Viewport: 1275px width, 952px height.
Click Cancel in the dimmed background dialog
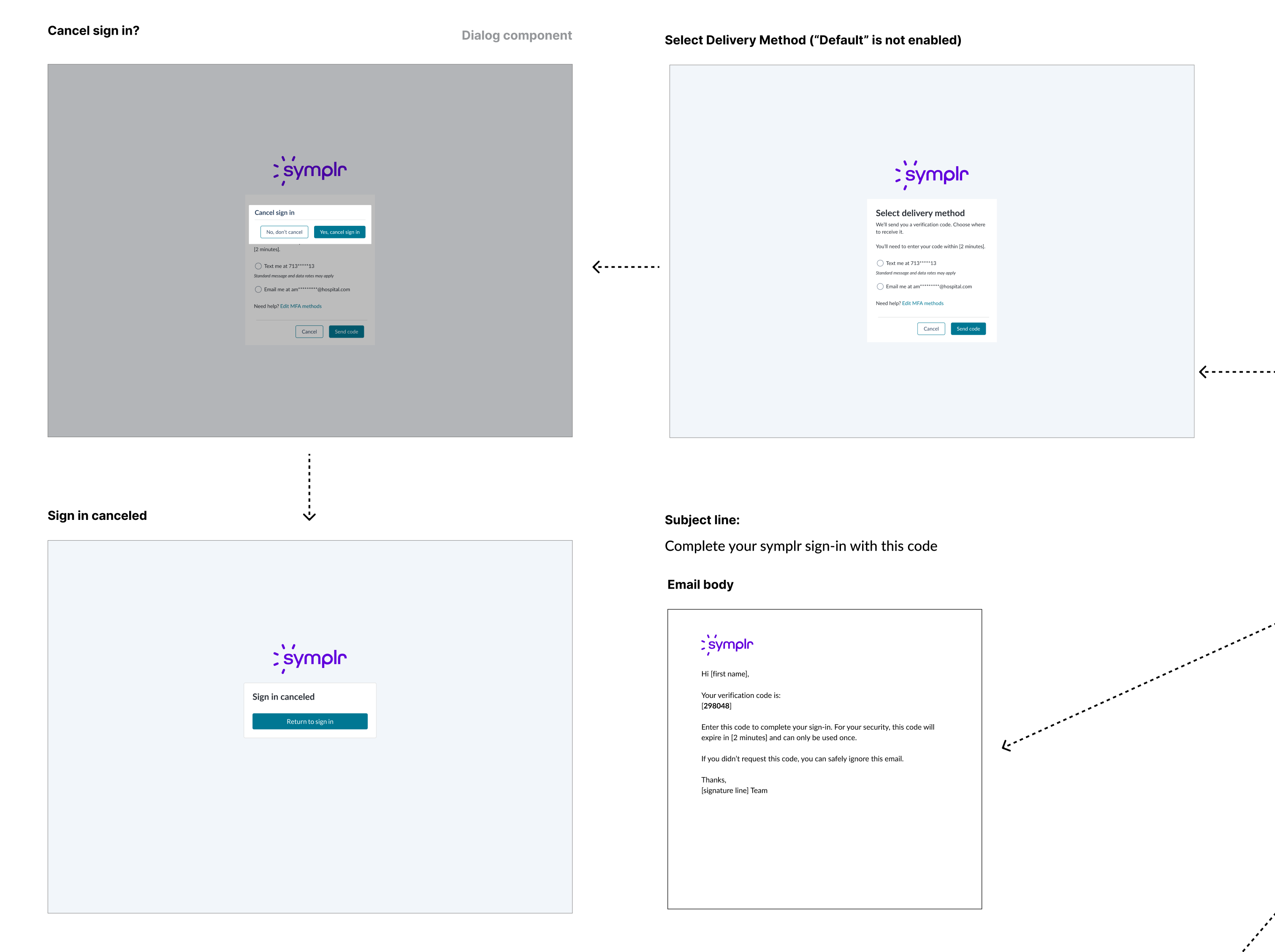(309, 331)
